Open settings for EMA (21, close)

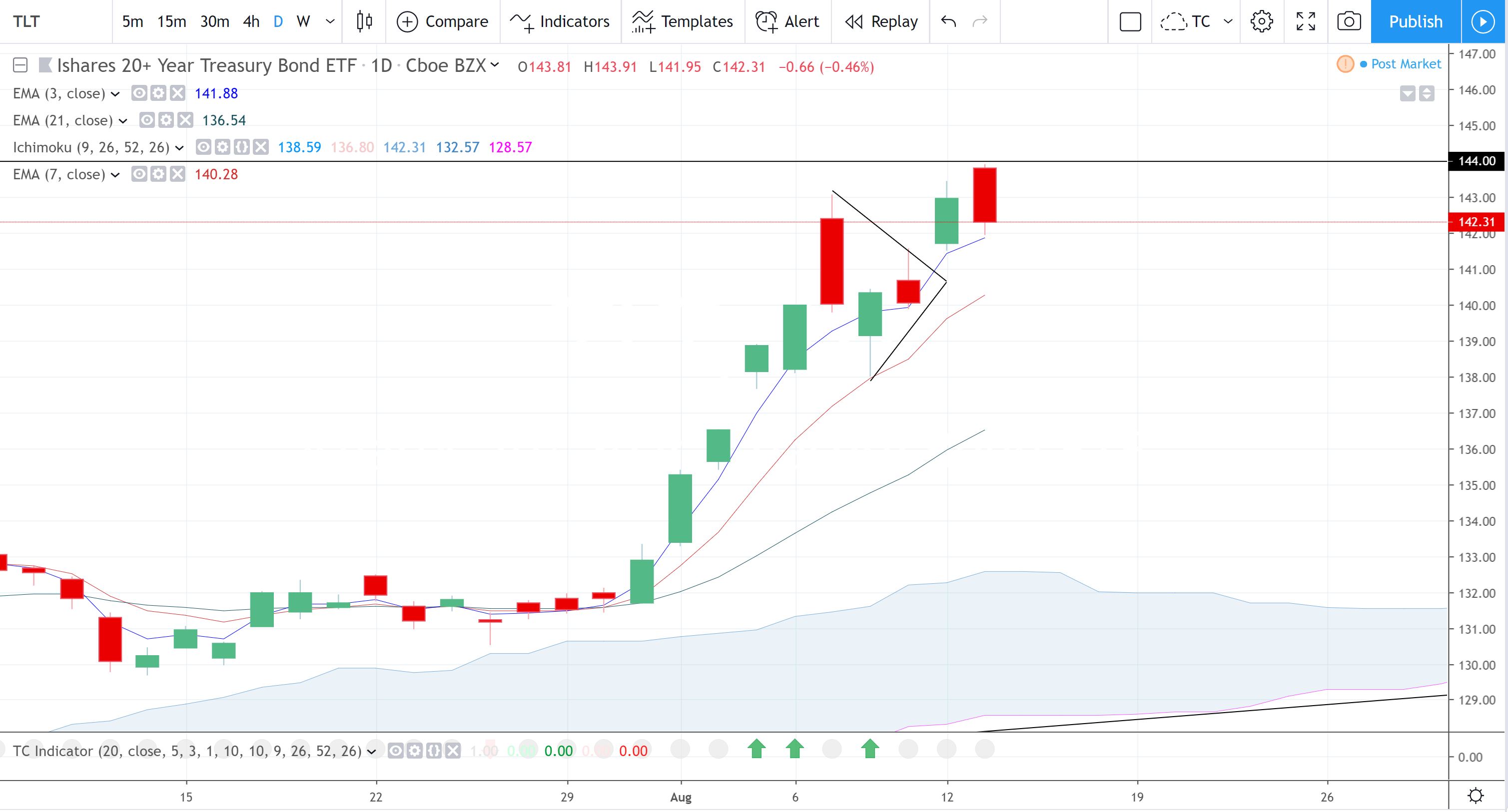pos(166,120)
